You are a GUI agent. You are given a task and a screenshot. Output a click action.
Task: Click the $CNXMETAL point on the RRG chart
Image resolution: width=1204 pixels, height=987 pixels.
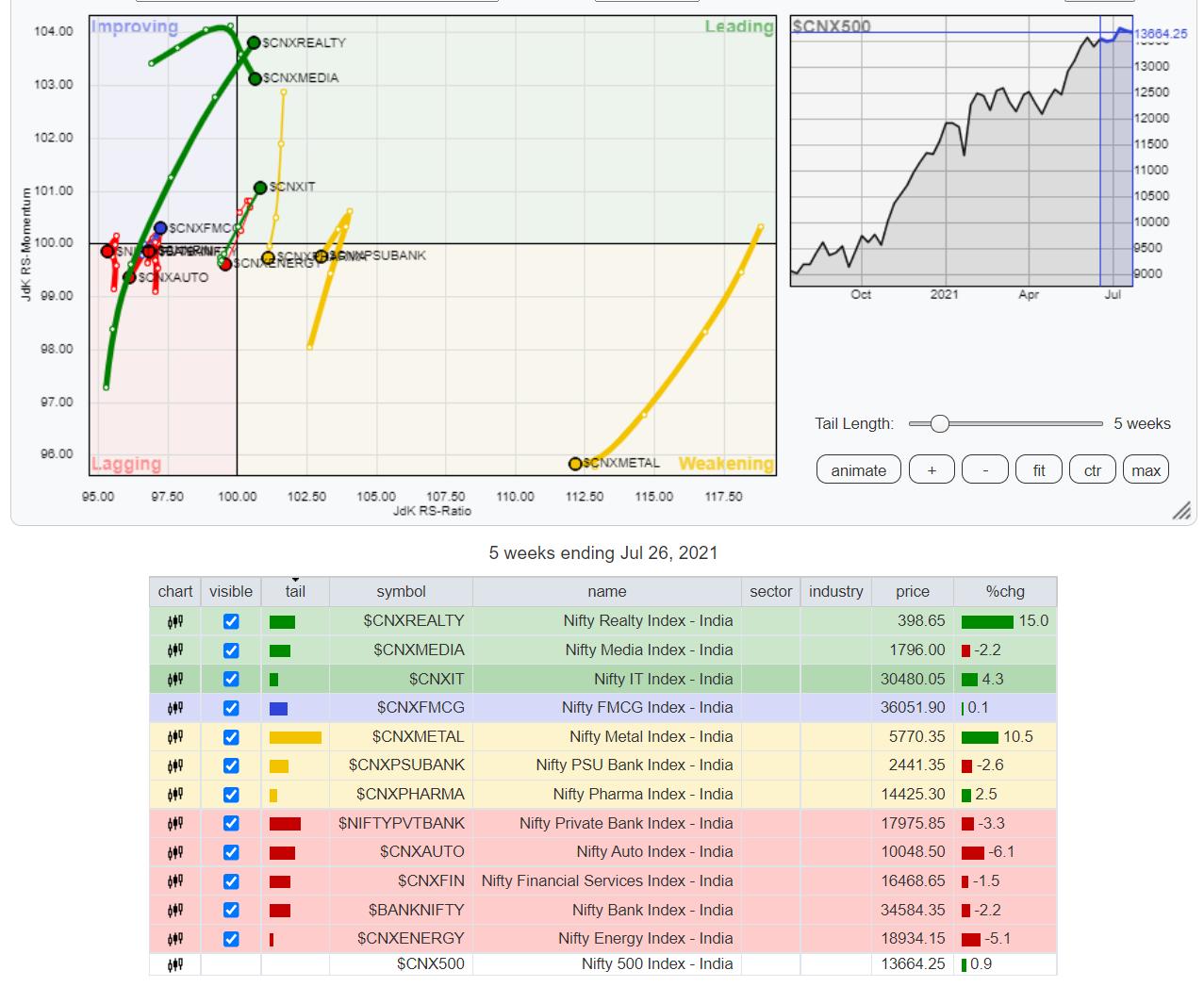(575, 464)
